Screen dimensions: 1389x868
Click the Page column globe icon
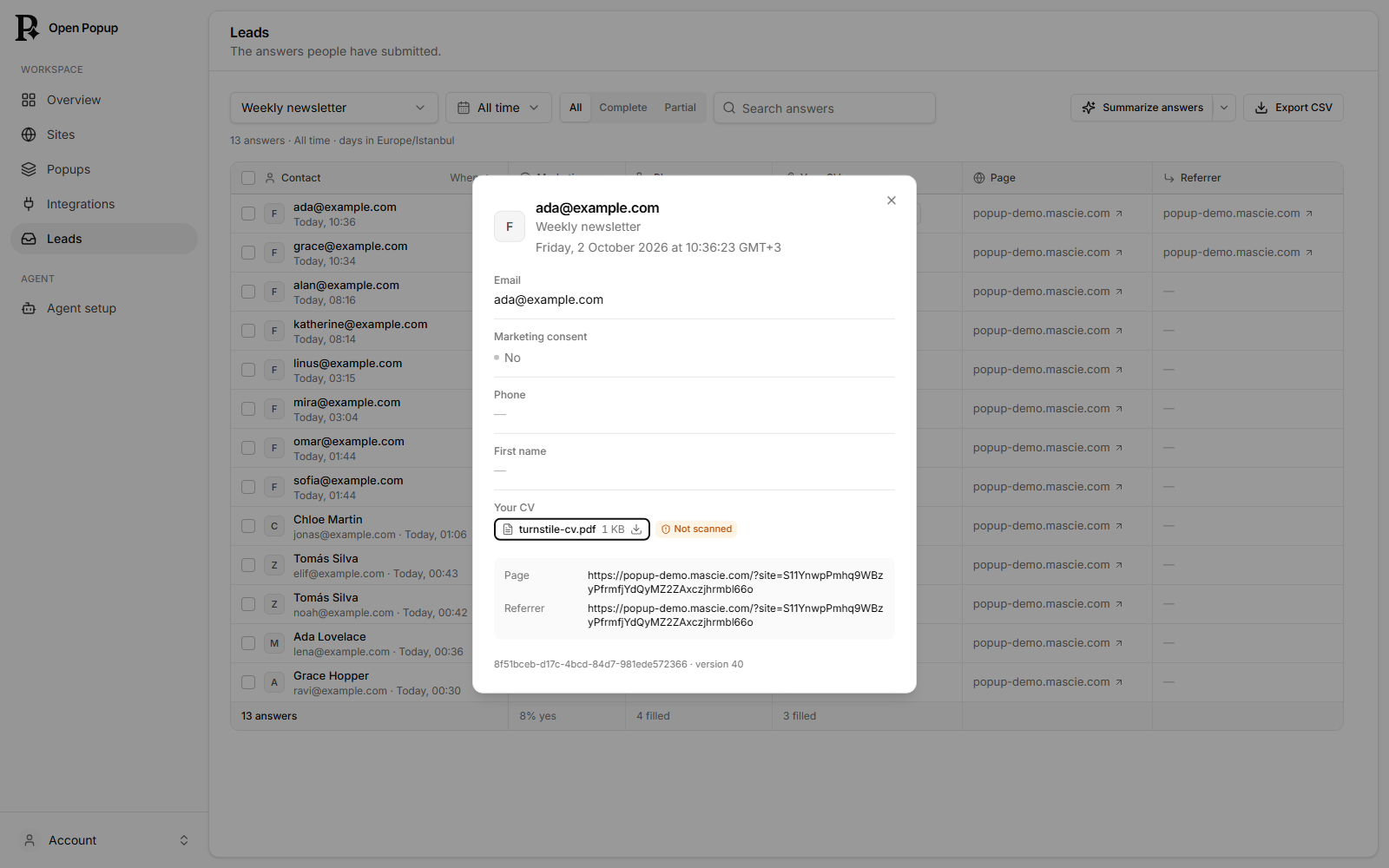click(x=979, y=178)
